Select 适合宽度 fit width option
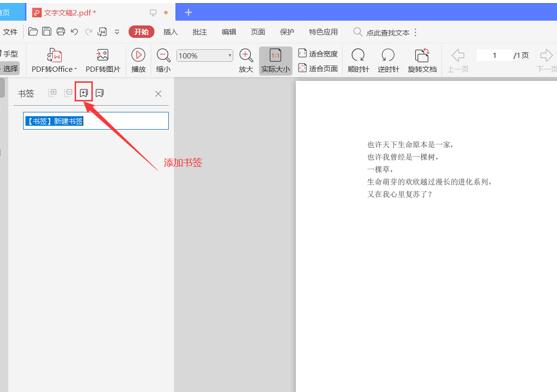Screen dimensions: 557x392 pos(318,54)
